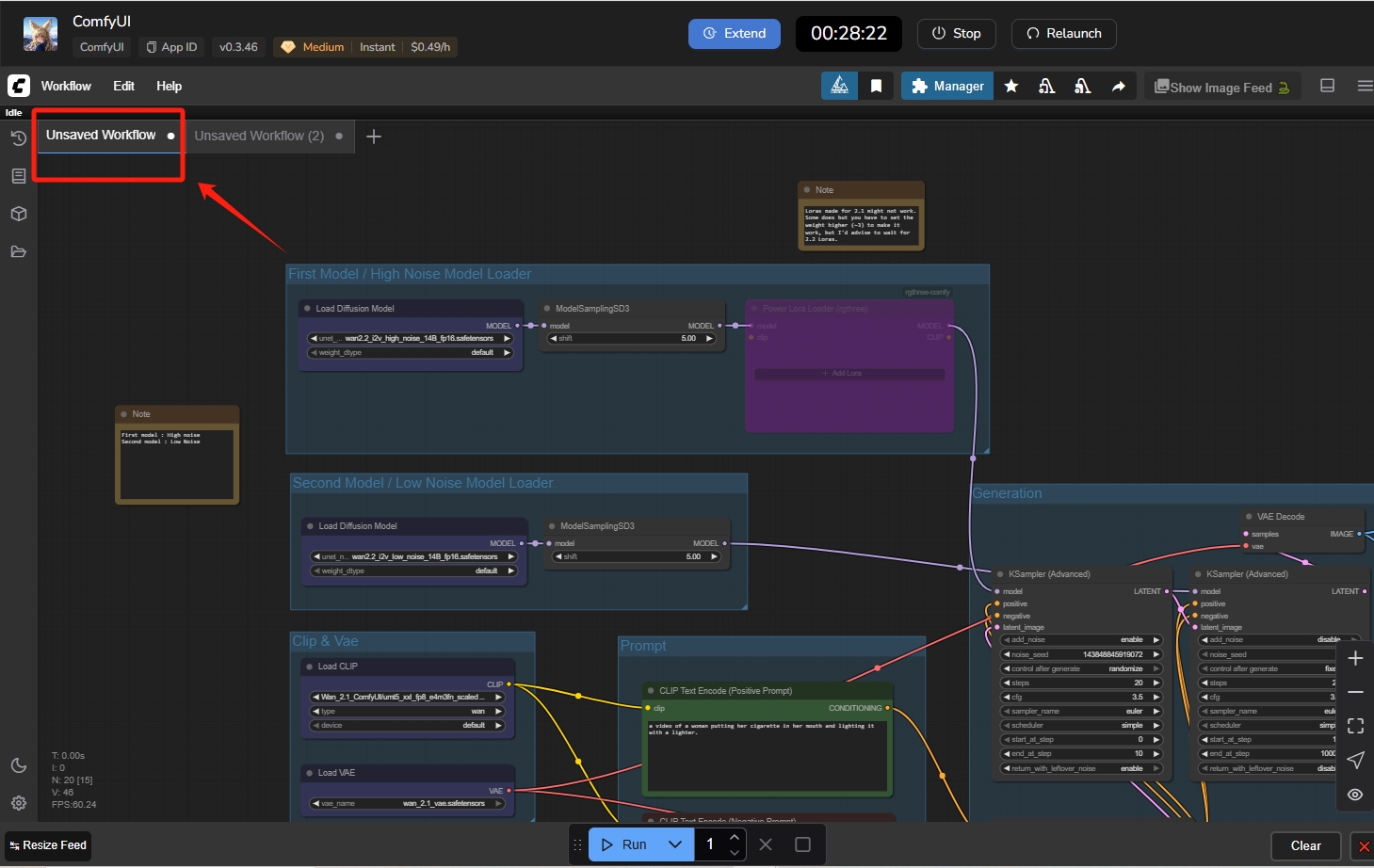The height and width of the screenshot is (868, 1374).
Task: Toggle return_with_leftover_noise enable in first KSampler
Action: 1081,768
